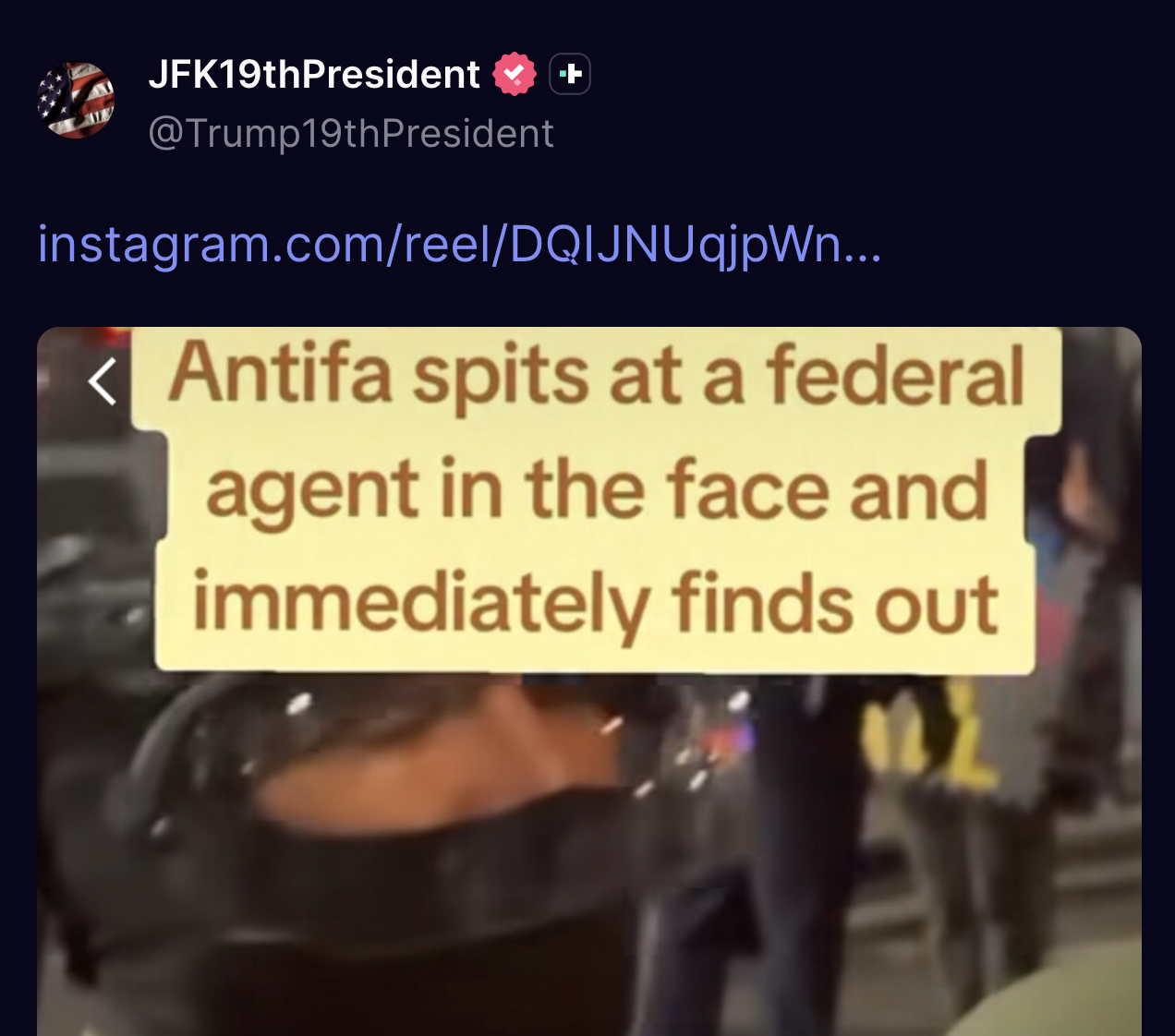Select the 'immediately finds out' caption line

pyautogui.click(x=596, y=605)
